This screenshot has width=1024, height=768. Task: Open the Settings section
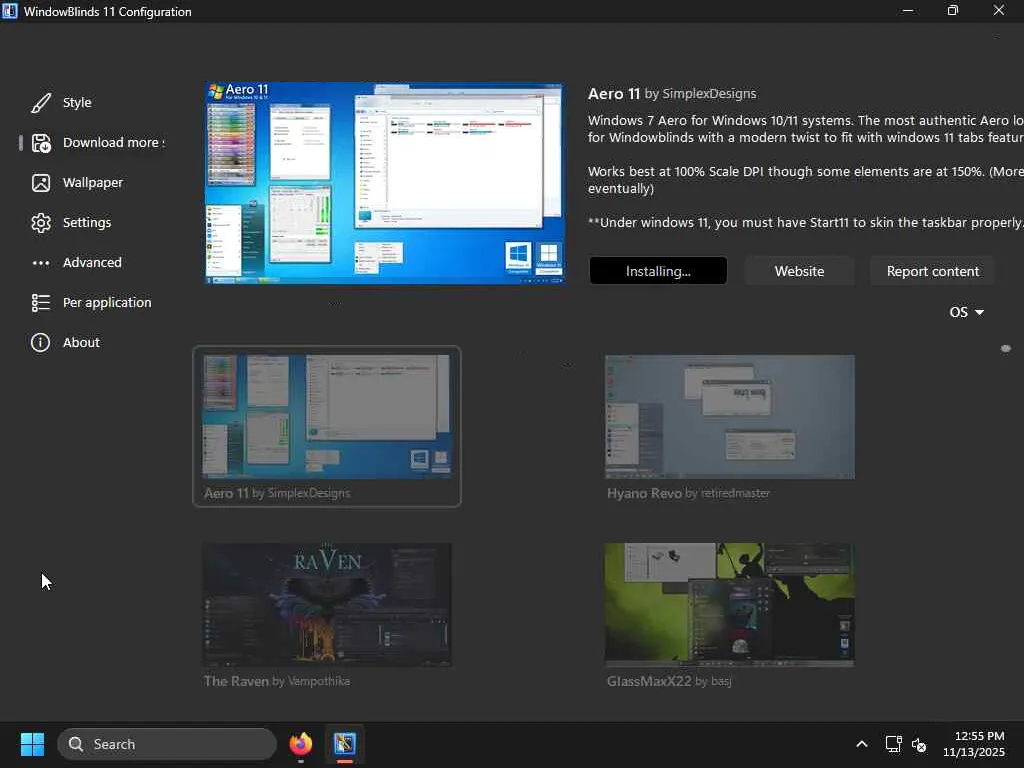click(x=87, y=223)
